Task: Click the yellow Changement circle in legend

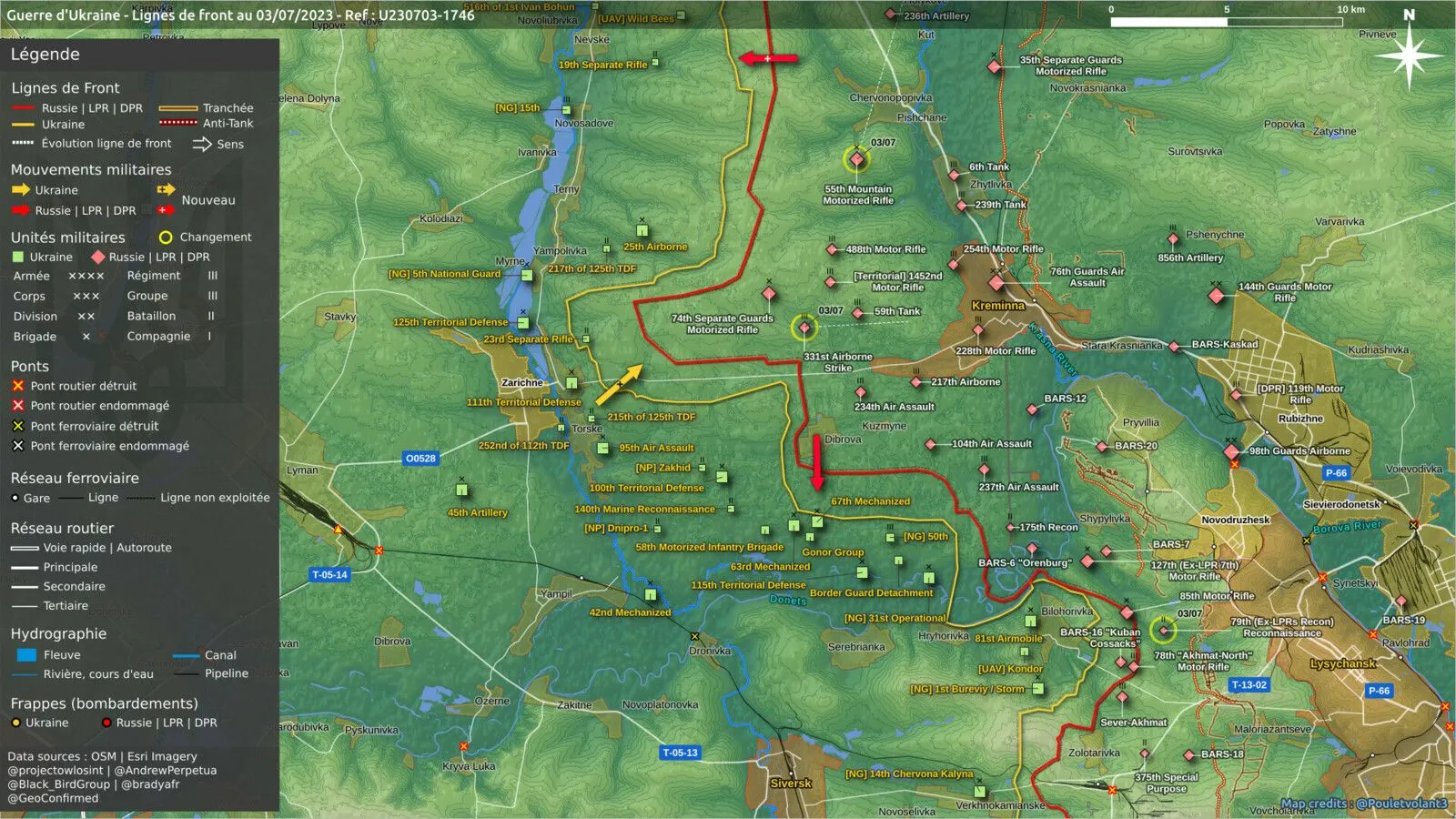Action: [166, 238]
